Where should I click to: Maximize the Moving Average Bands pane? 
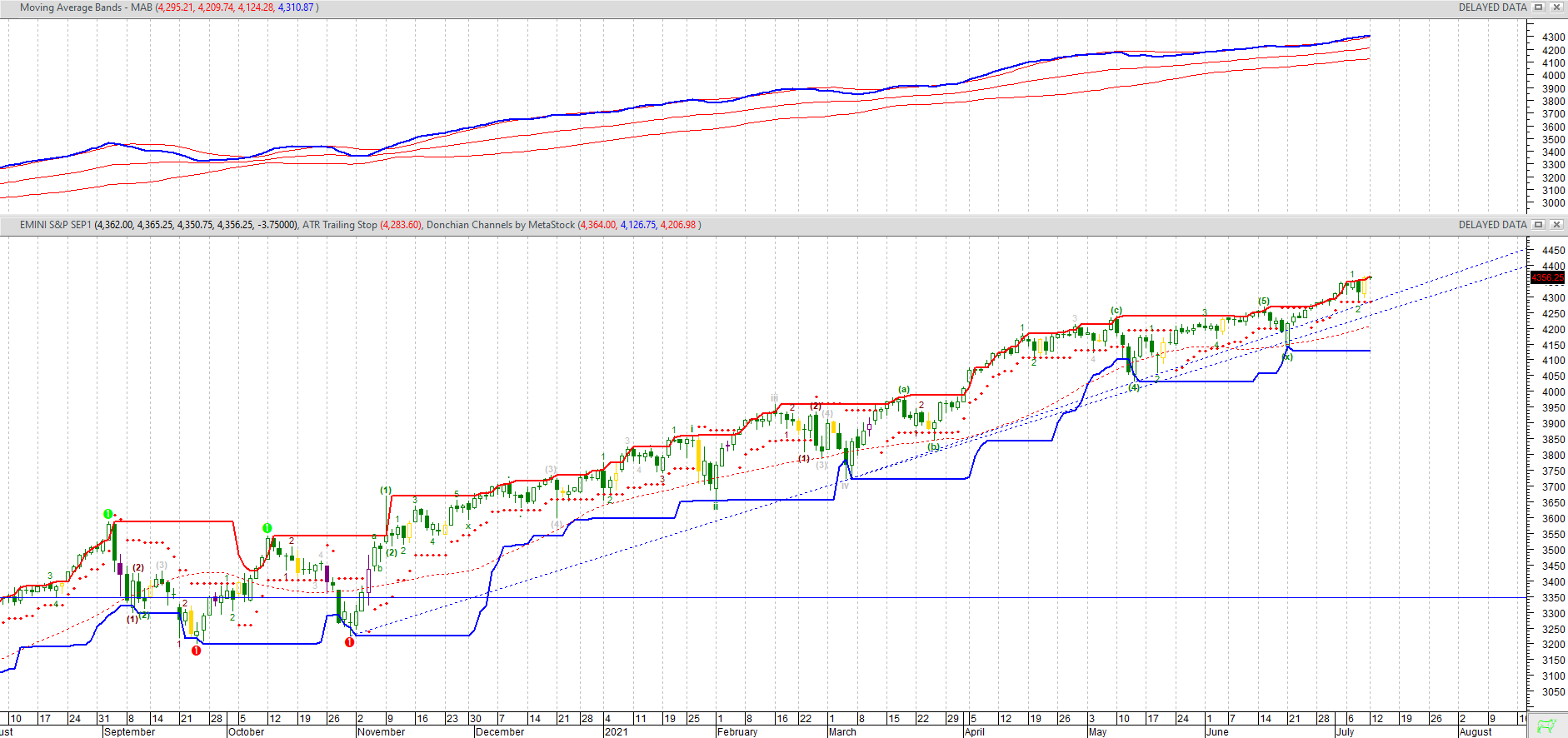(1539, 7)
